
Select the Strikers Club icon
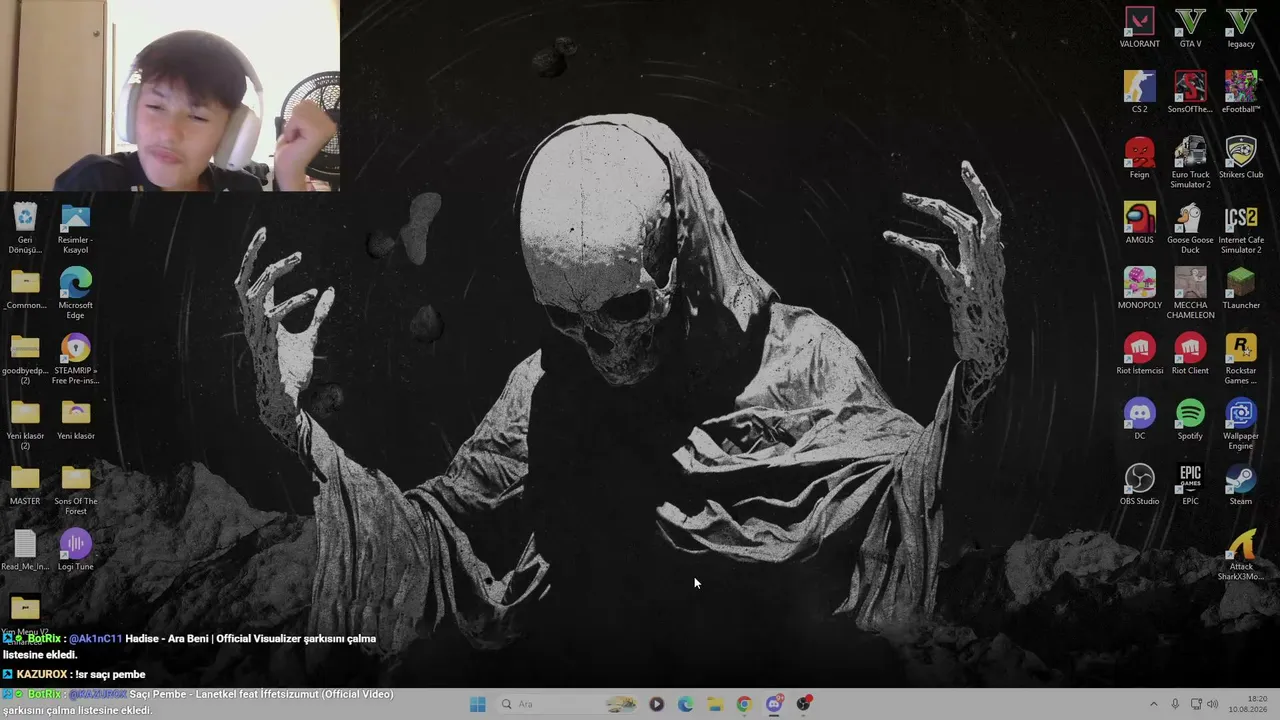click(x=1241, y=158)
